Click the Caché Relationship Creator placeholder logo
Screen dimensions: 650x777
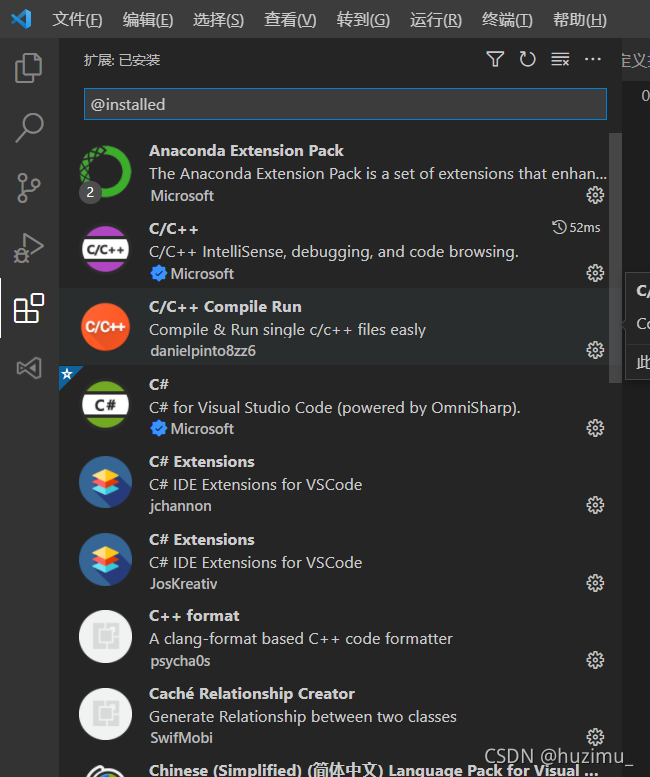(106, 714)
